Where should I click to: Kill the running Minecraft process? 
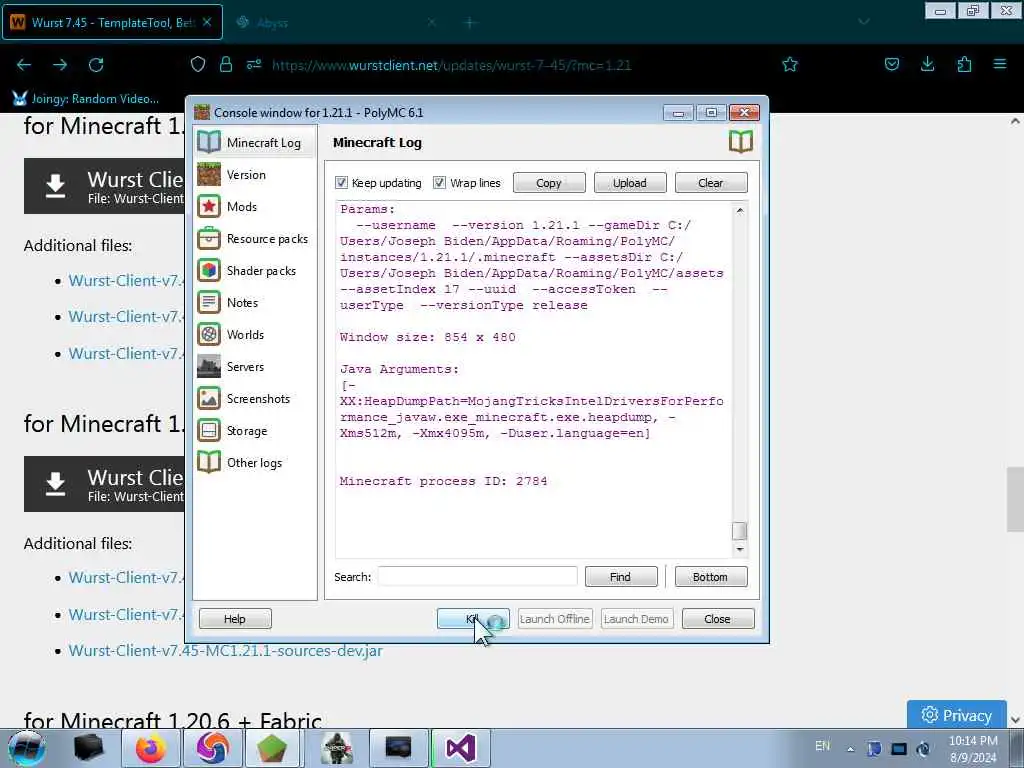(473, 618)
